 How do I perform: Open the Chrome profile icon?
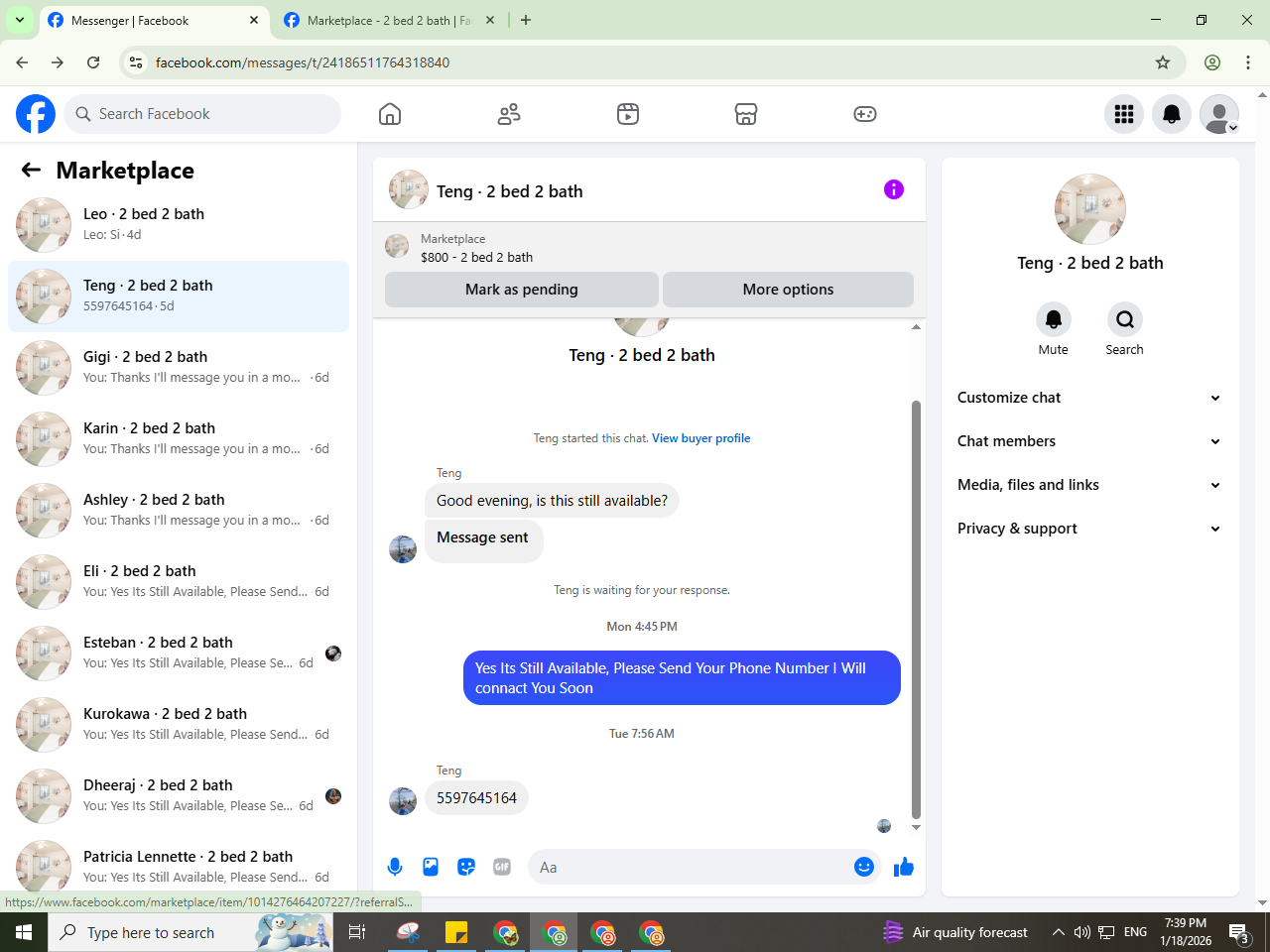[1212, 62]
